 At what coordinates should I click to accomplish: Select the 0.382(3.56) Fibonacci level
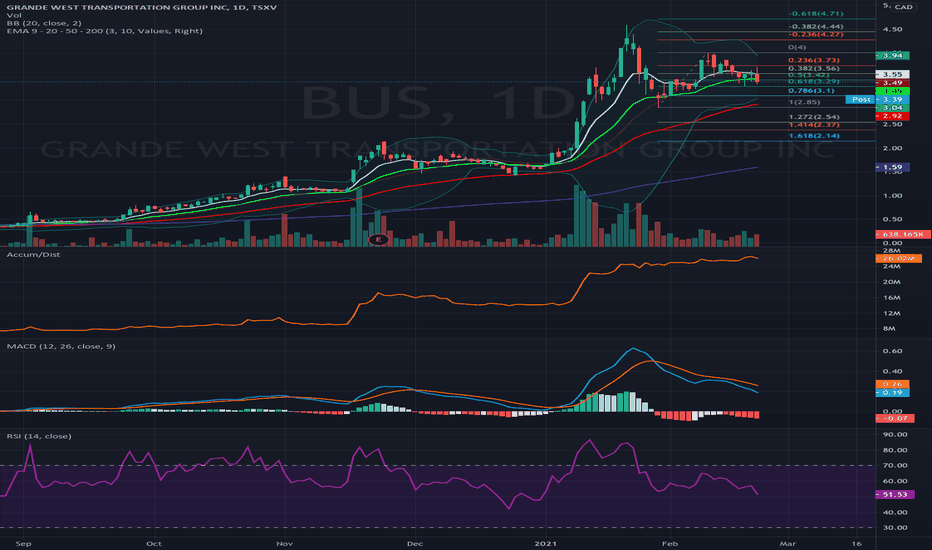814,68
